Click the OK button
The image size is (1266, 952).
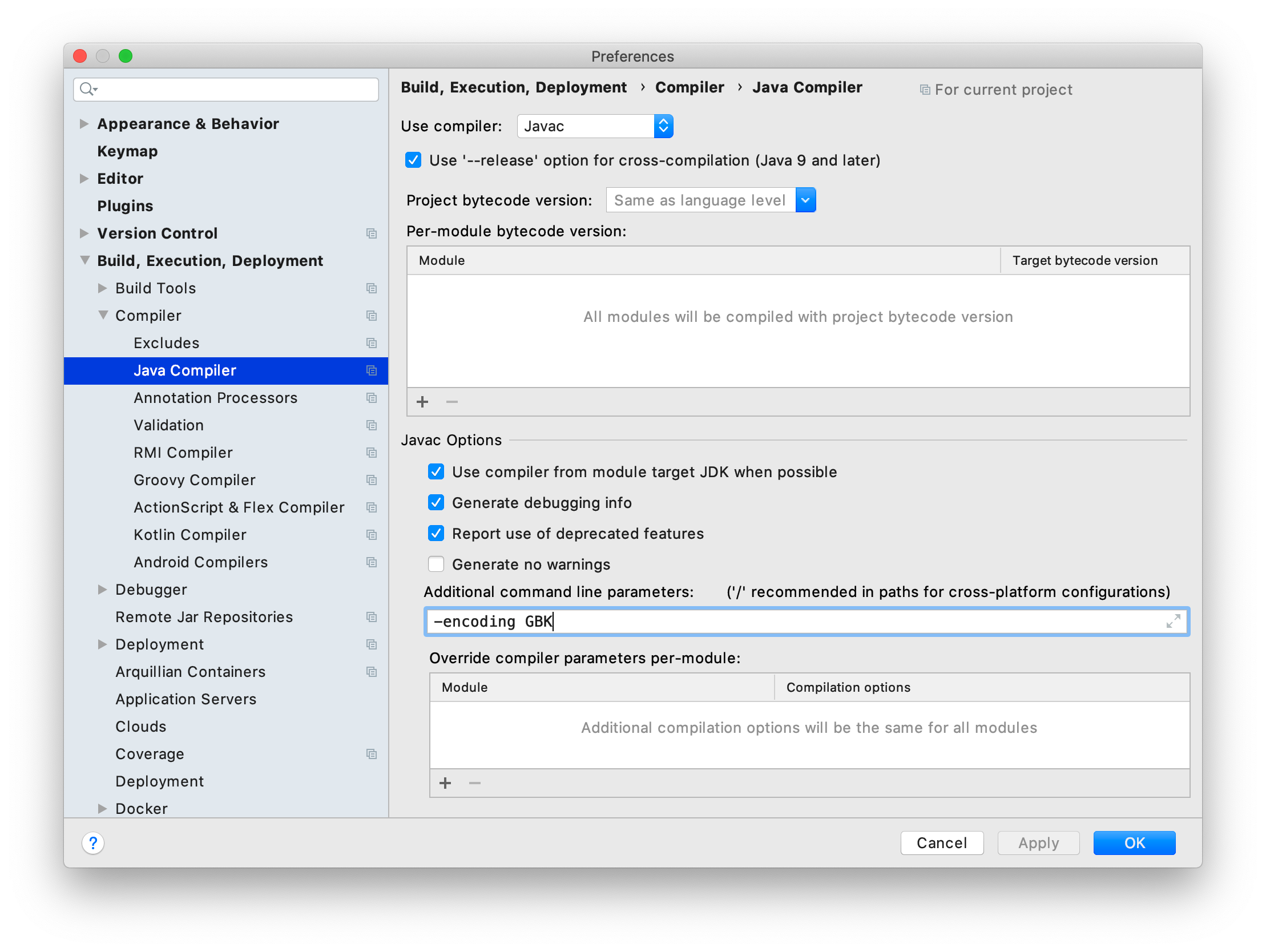pyautogui.click(x=1134, y=842)
